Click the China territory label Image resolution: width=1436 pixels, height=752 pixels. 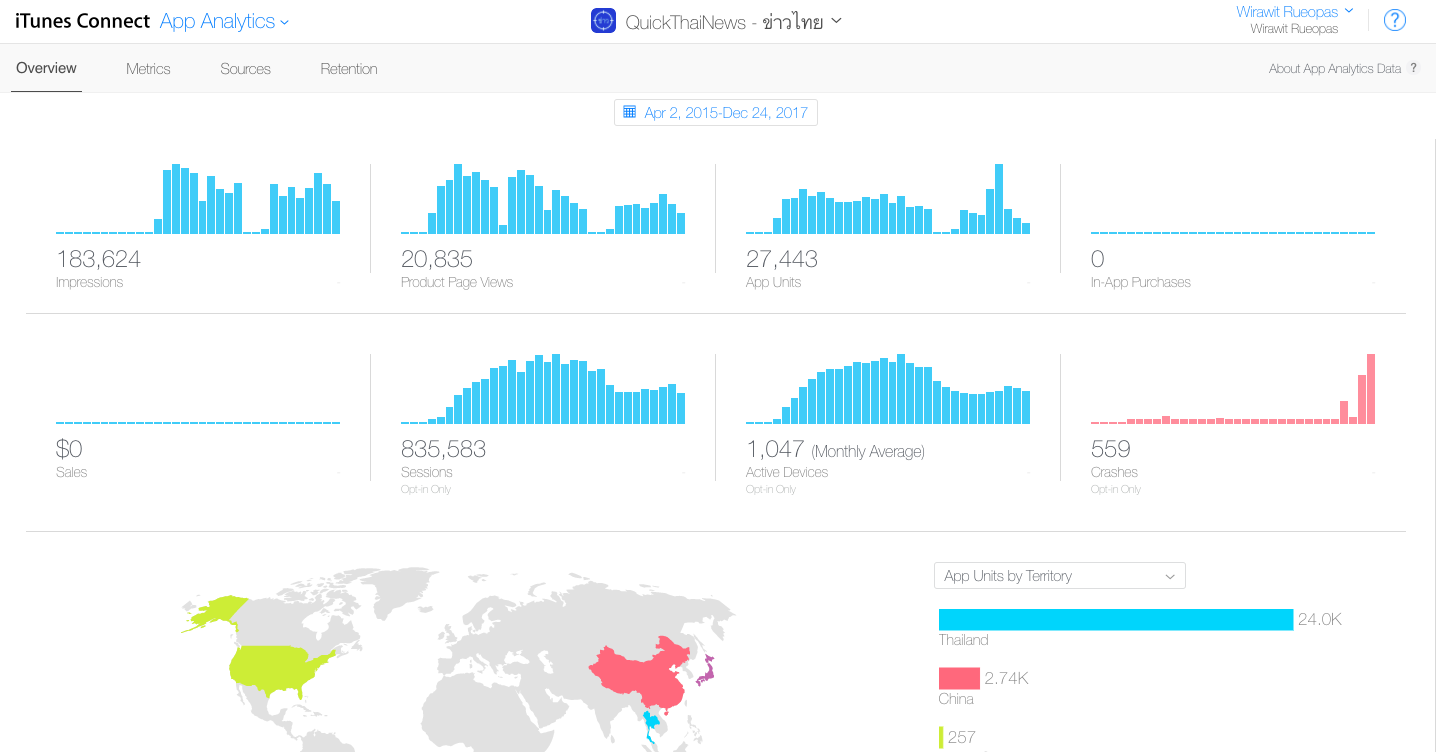click(956, 699)
